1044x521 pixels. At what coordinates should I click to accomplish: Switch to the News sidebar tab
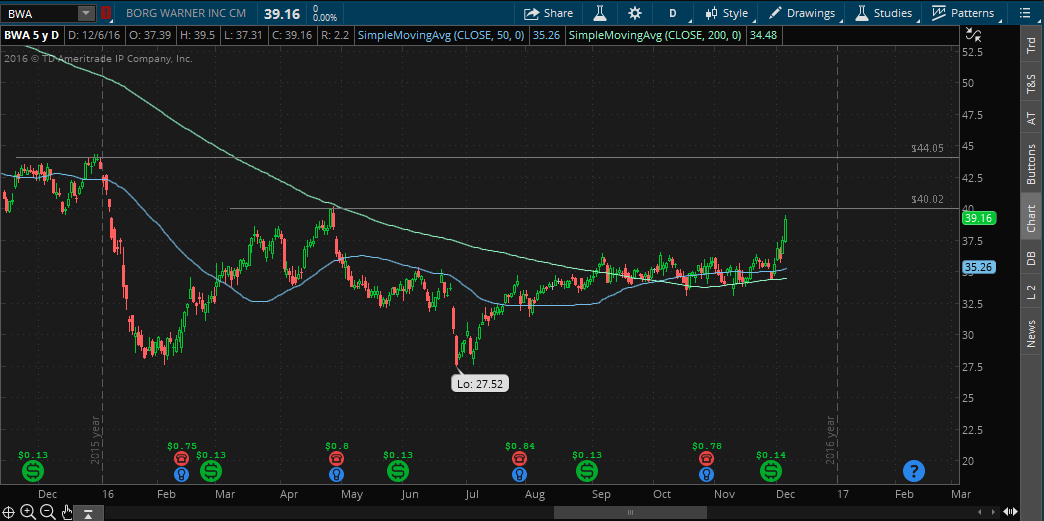point(1030,334)
